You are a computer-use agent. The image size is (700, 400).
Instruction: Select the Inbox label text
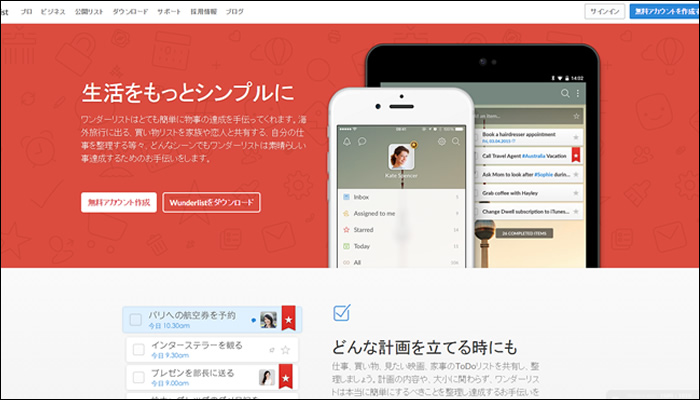tap(361, 197)
